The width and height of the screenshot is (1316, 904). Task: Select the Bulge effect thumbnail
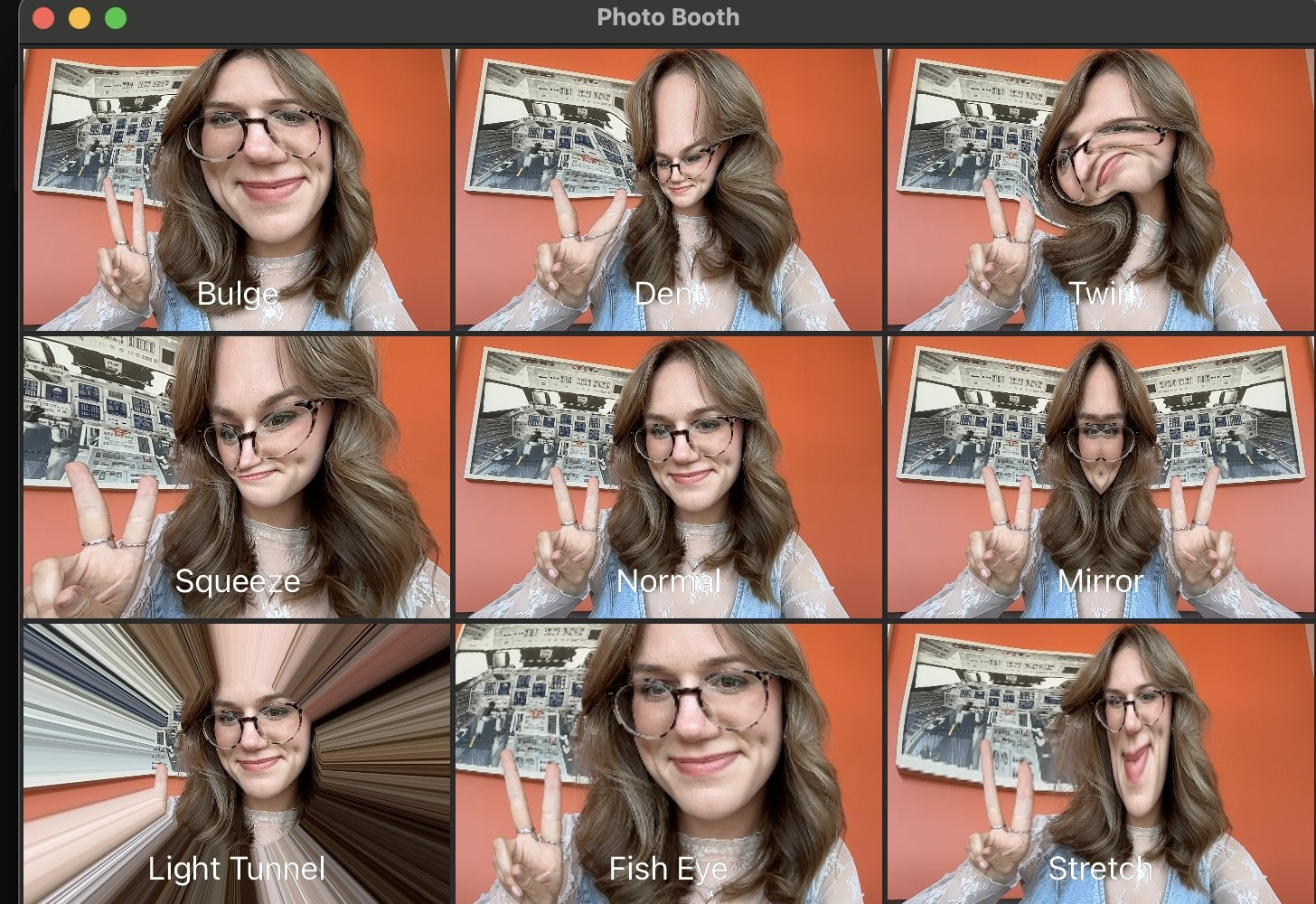236,190
